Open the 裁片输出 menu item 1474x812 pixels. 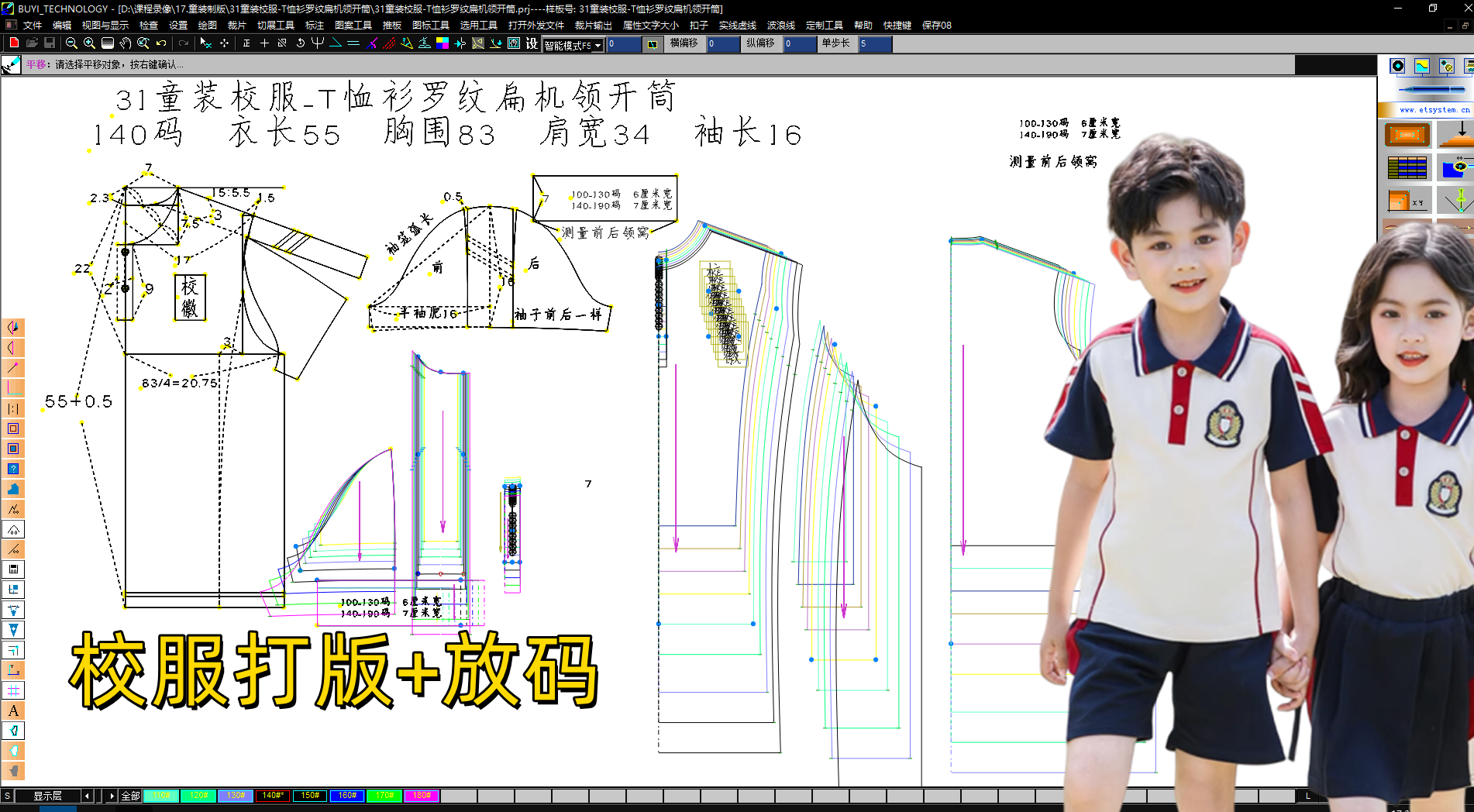(594, 26)
